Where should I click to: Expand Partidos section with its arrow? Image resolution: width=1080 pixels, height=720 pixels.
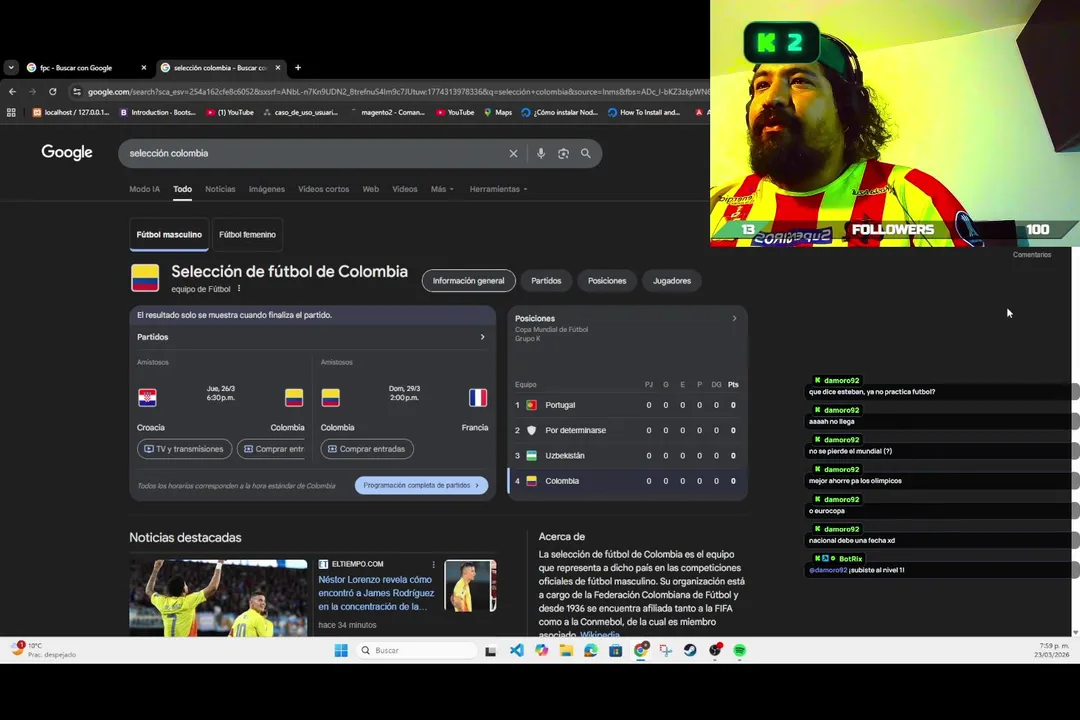pyautogui.click(x=482, y=337)
